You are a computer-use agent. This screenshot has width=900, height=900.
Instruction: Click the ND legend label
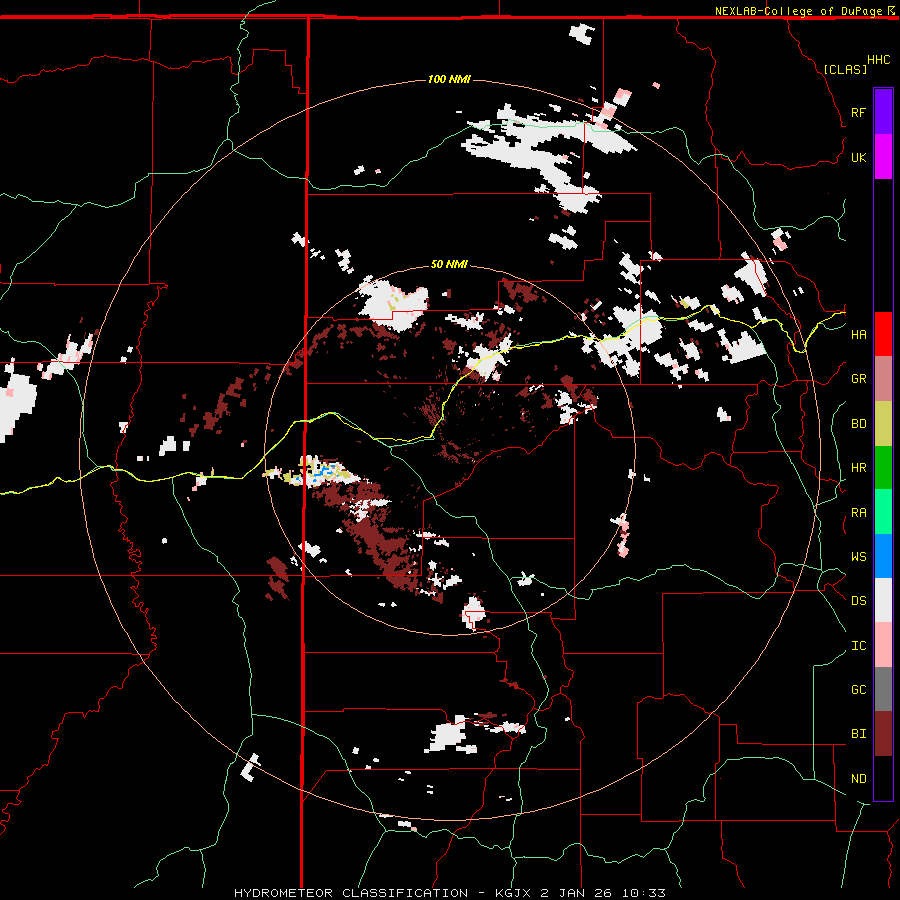858,779
